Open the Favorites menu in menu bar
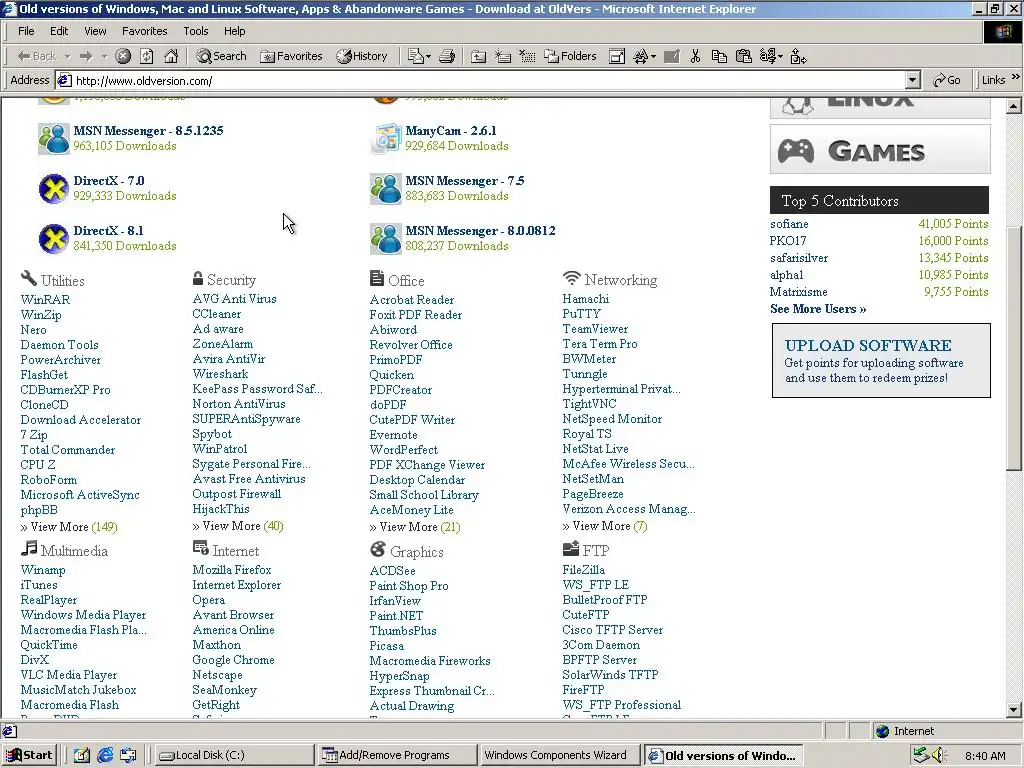Screen dimensions: 1024x768 pos(144,31)
